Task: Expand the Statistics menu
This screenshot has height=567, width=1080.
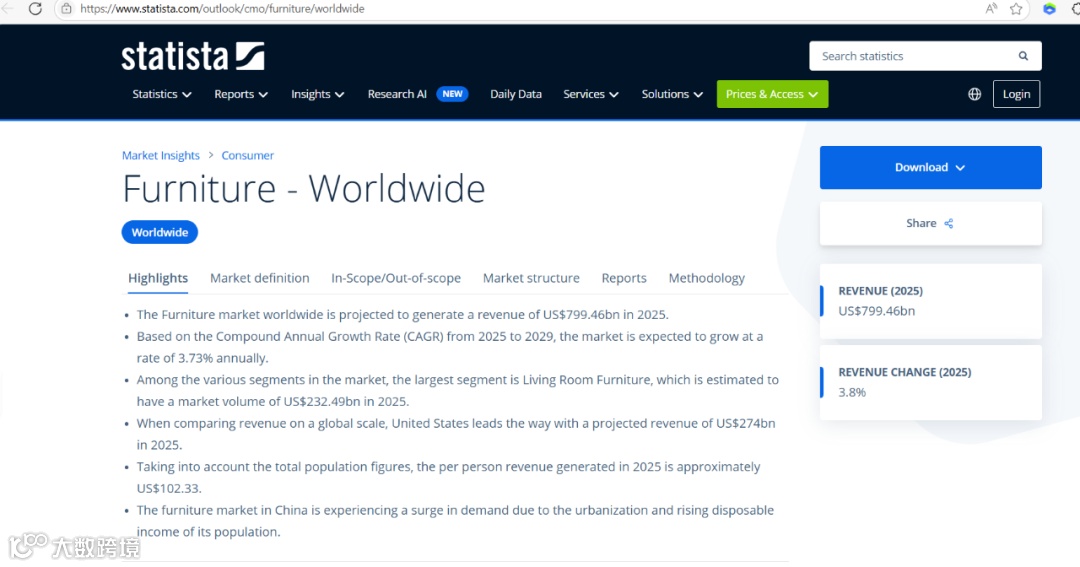Action: 162,94
